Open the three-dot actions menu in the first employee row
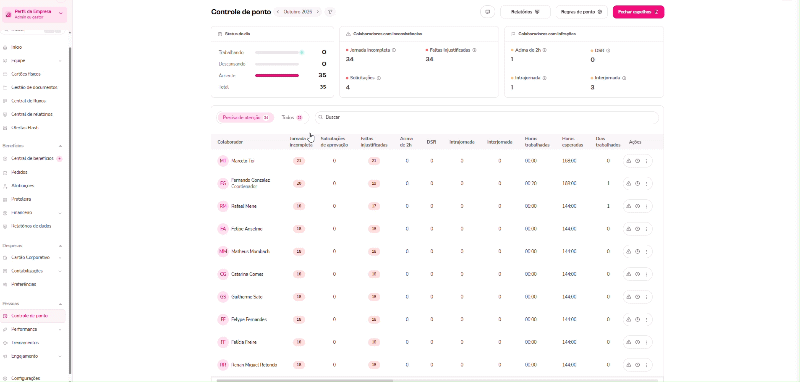The width and height of the screenshot is (800, 382). point(646,161)
